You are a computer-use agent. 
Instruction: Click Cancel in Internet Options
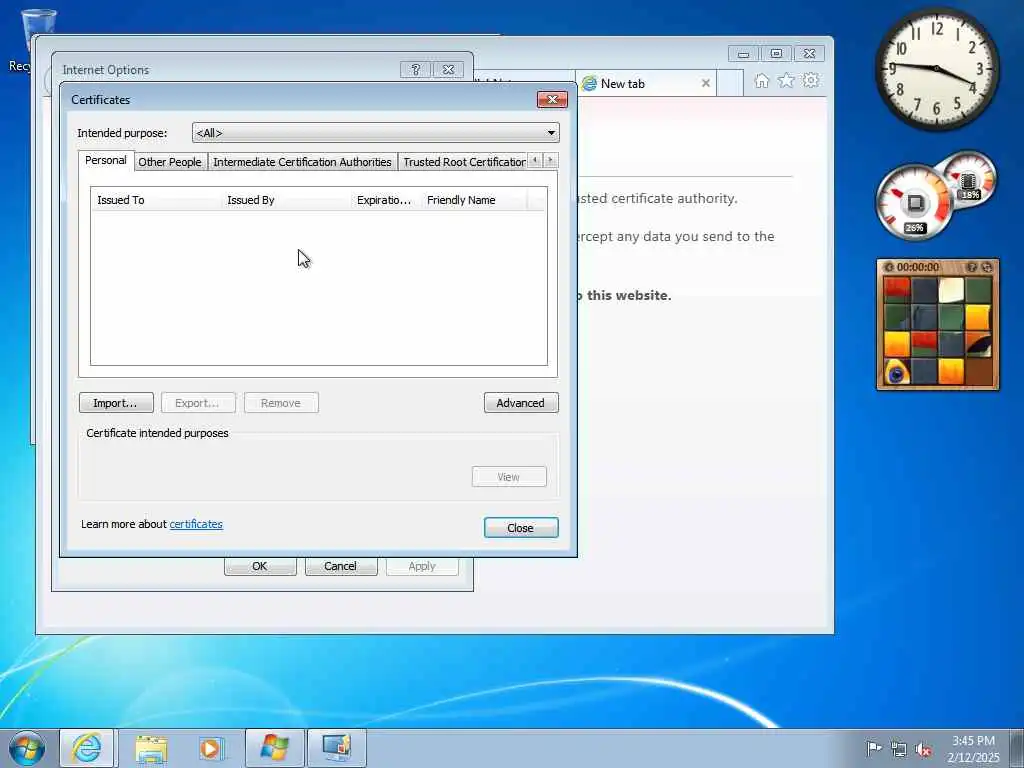click(x=341, y=566)
